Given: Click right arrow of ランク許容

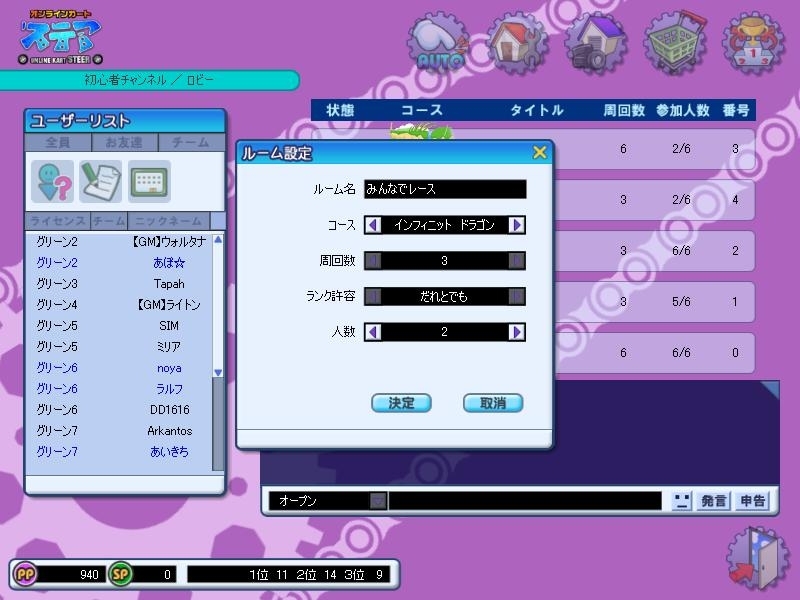Looking at the screenshot, I should click(x=516, y=296).
